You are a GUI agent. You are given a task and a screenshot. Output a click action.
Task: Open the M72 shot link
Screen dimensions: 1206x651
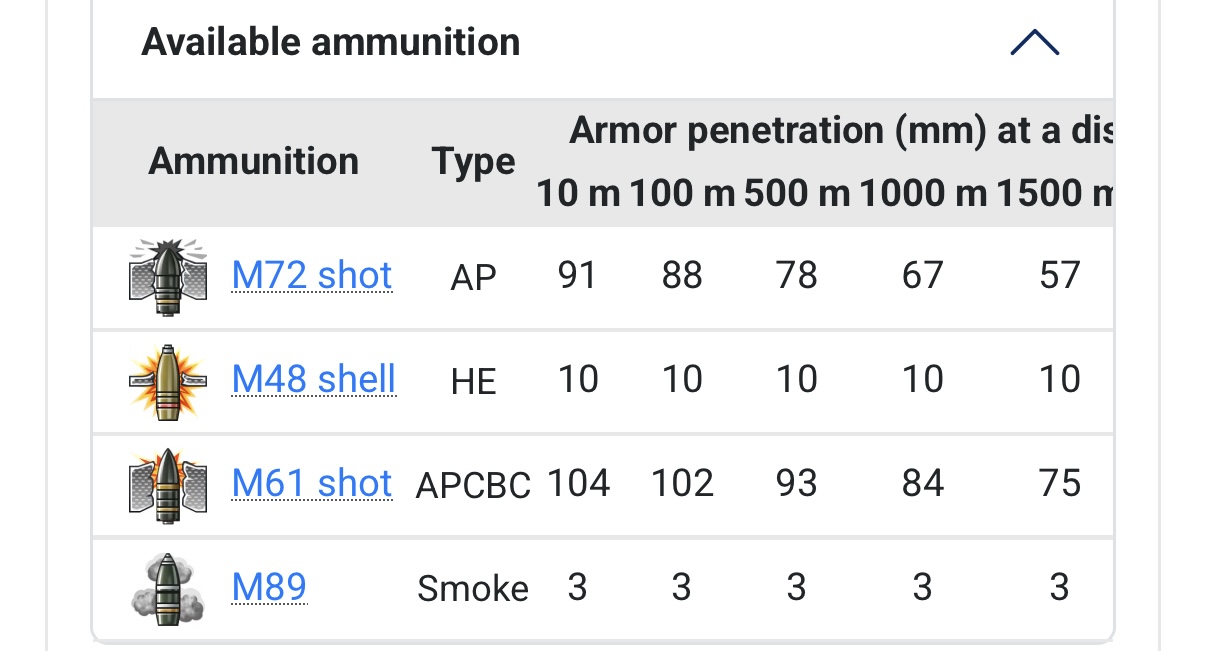coord(312,275)
